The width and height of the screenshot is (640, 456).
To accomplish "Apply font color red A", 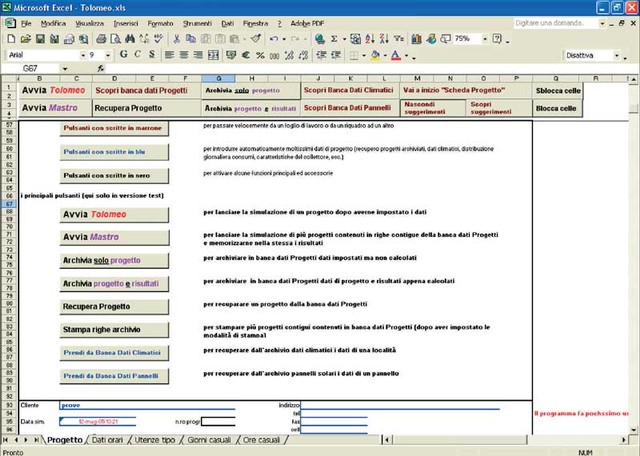I will point(396,55).
